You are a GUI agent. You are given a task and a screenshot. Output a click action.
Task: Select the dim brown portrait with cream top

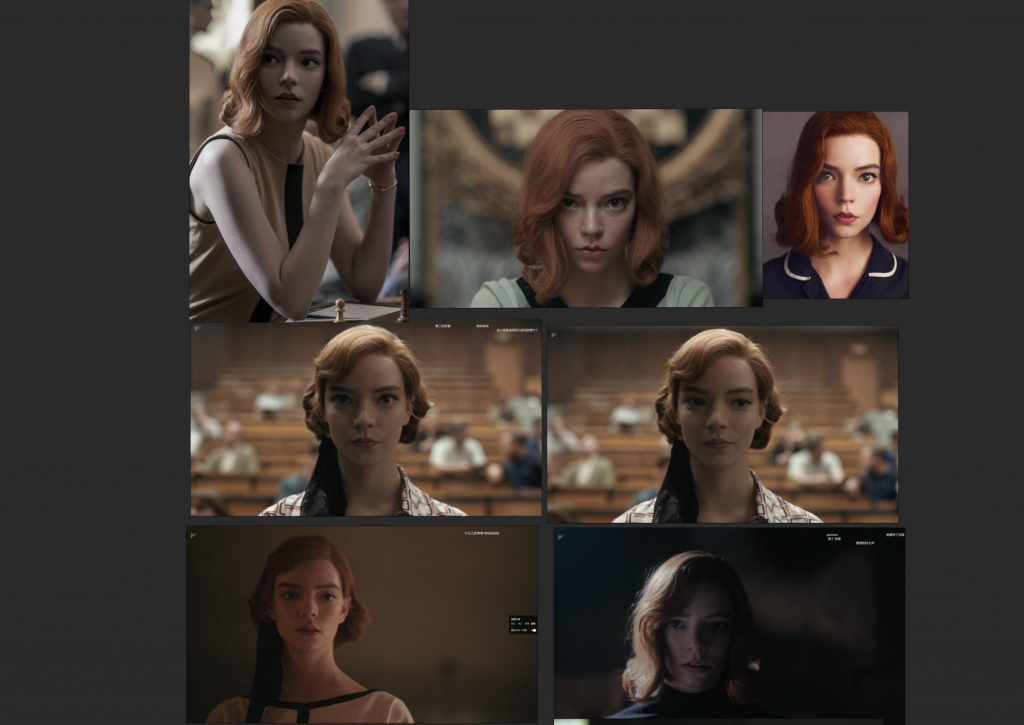coord(362,624)
